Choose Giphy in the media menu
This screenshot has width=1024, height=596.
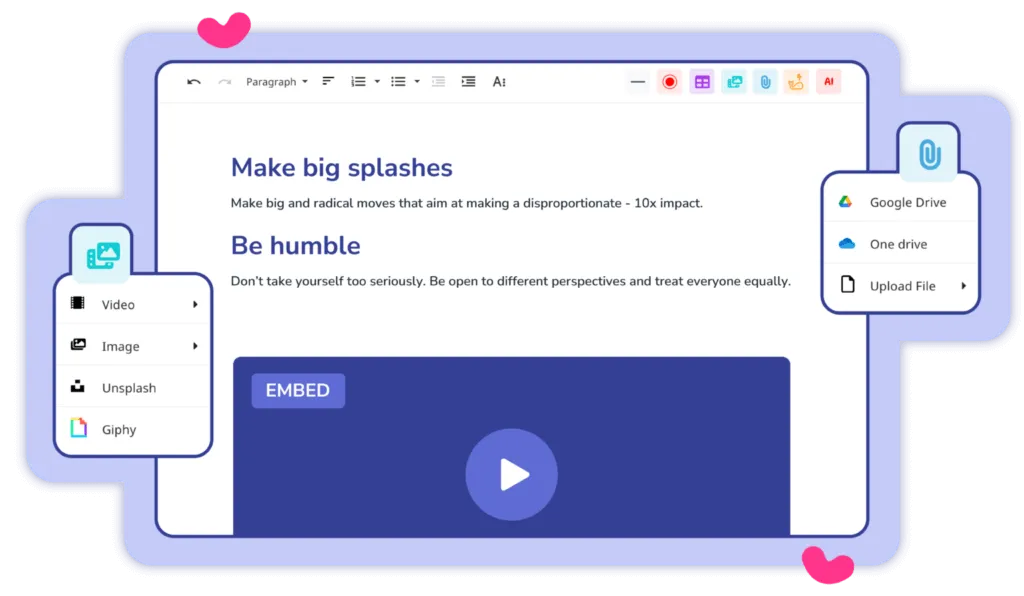click(134, 430)
